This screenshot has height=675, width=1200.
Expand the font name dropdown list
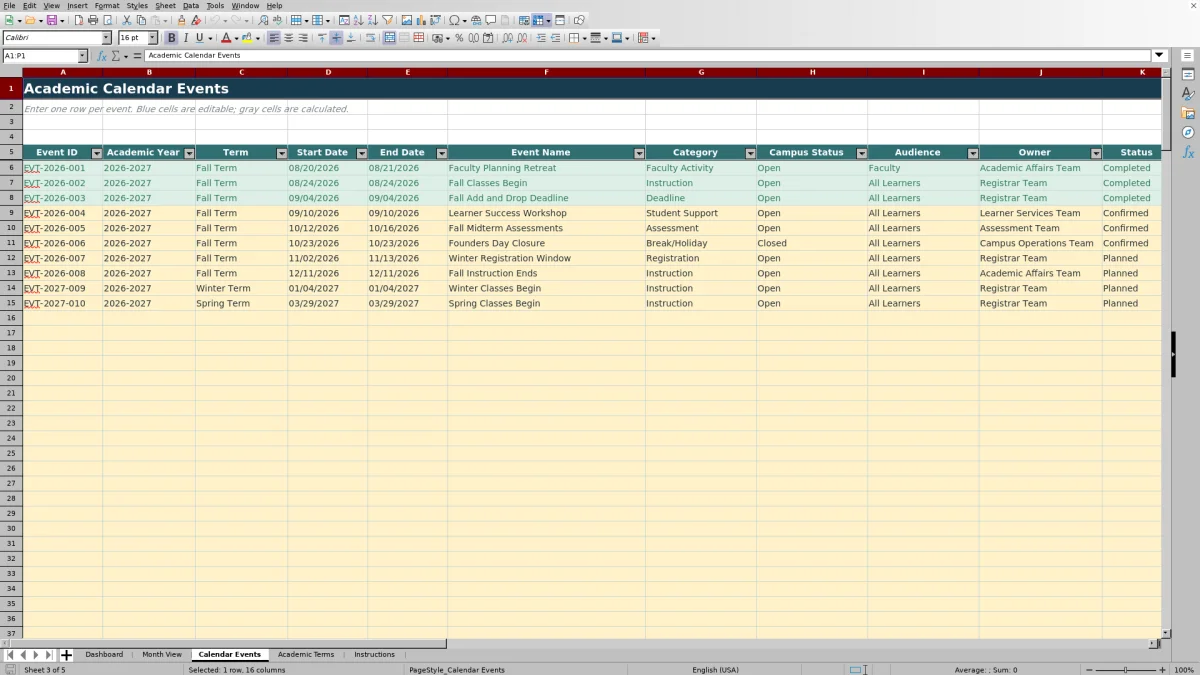point(106,38)
